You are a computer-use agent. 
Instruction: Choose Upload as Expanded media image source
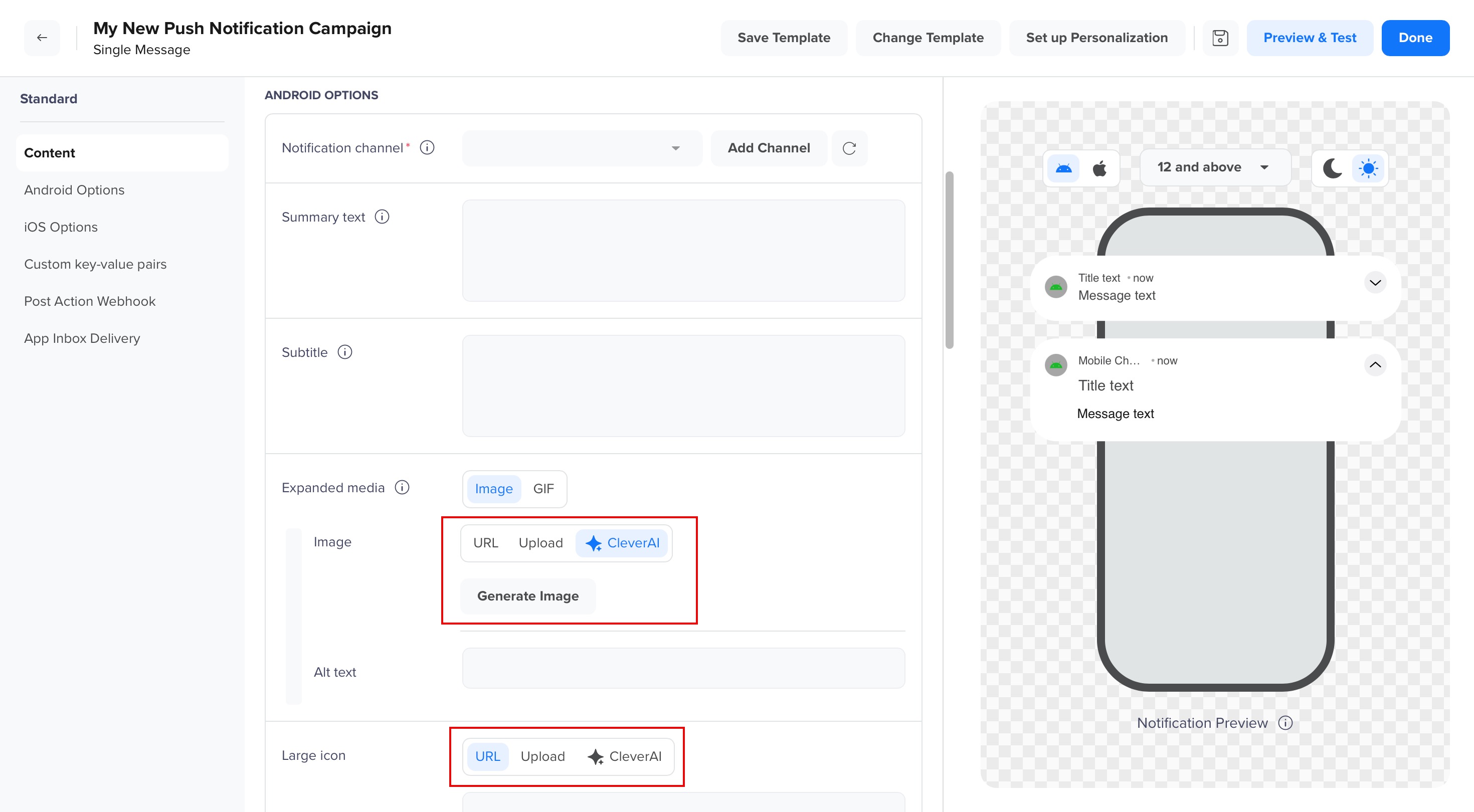(x=541, y=543)
